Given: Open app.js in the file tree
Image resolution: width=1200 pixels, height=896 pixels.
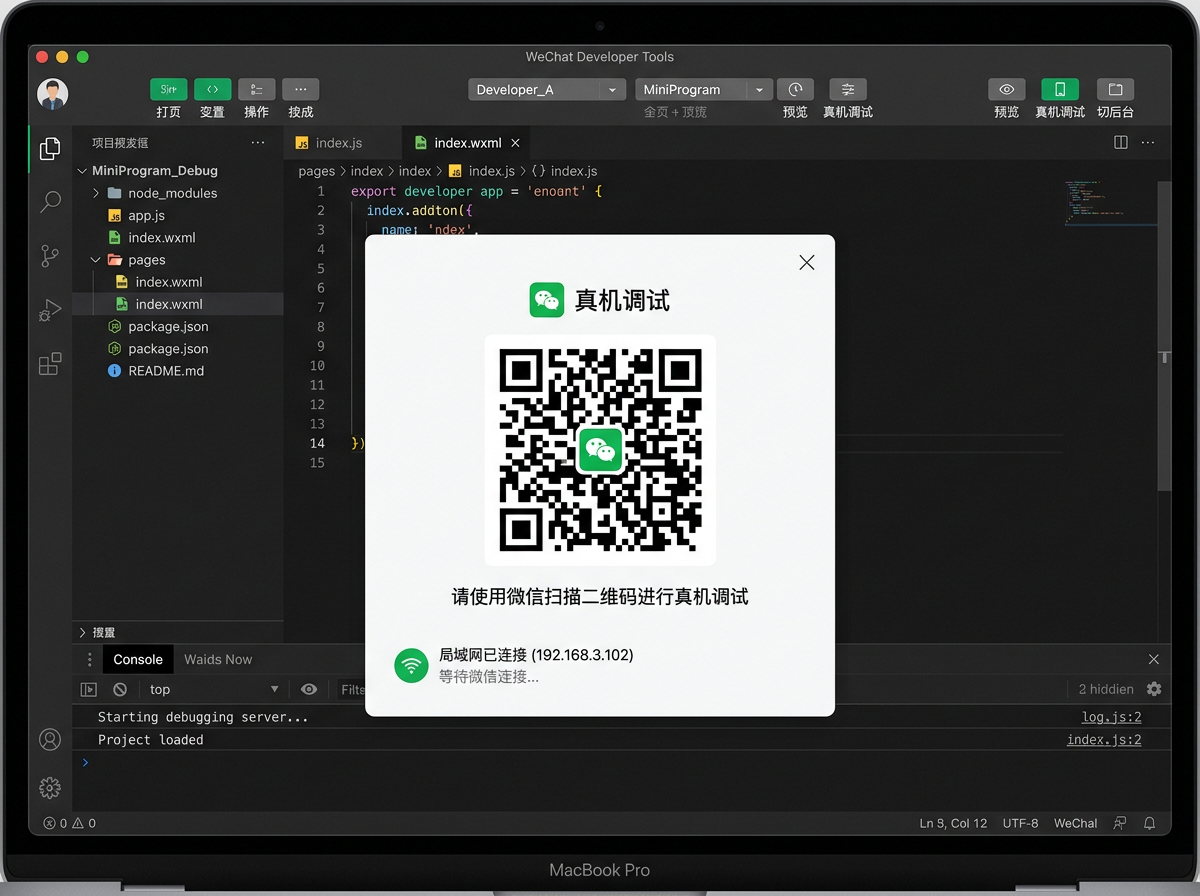Looking at the screenshot, I should pyautogui.click(x=146, y=215).
